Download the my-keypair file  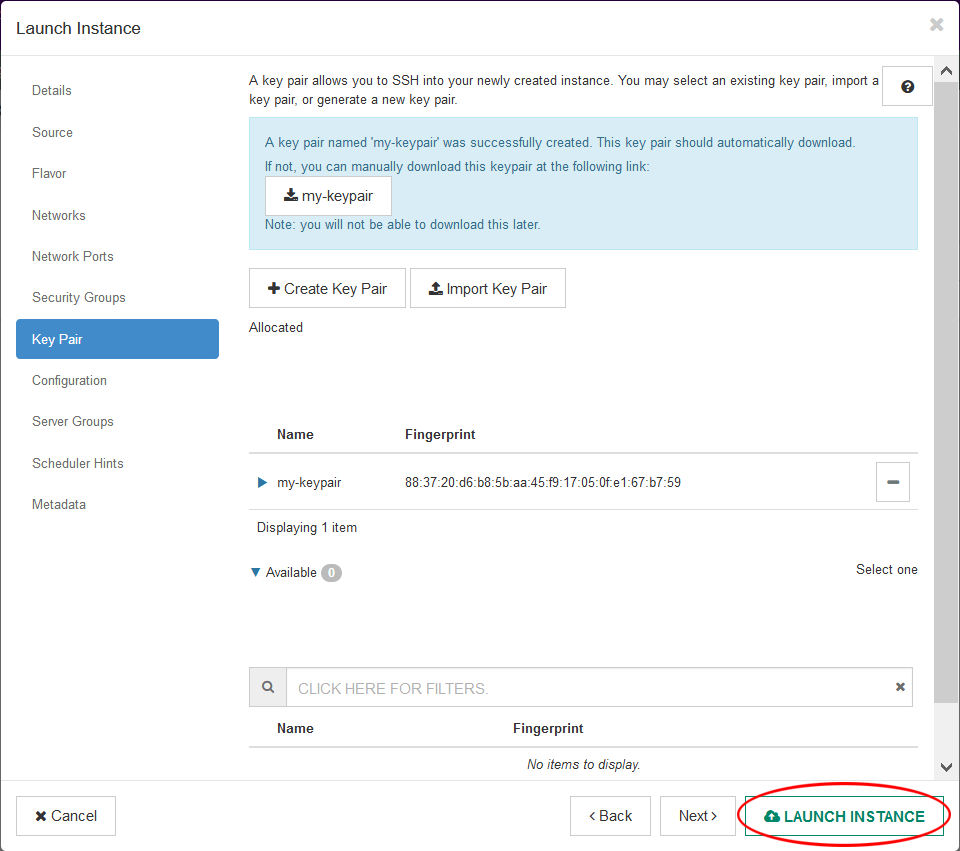[328, 196]
